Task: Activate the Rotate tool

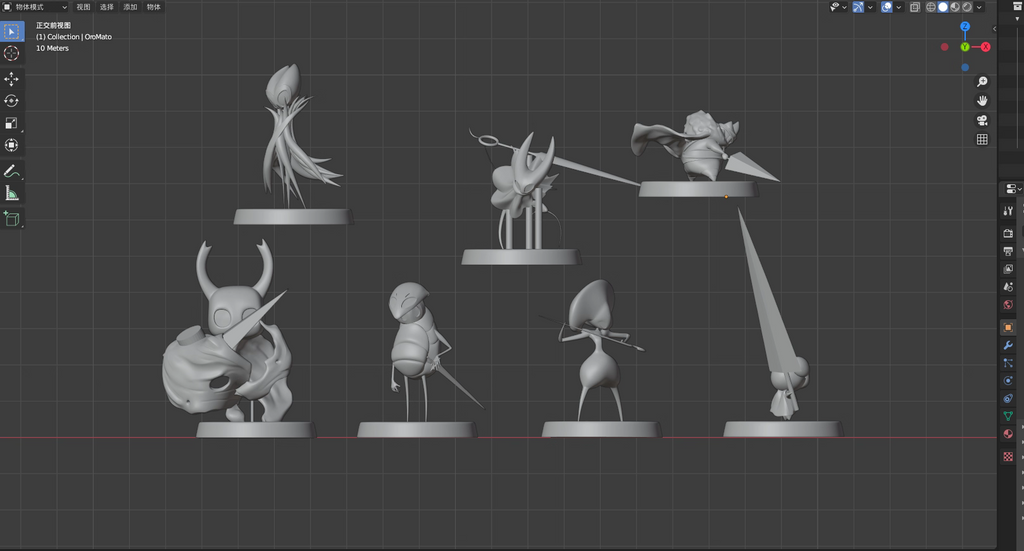Action: [x=12, y=101]
